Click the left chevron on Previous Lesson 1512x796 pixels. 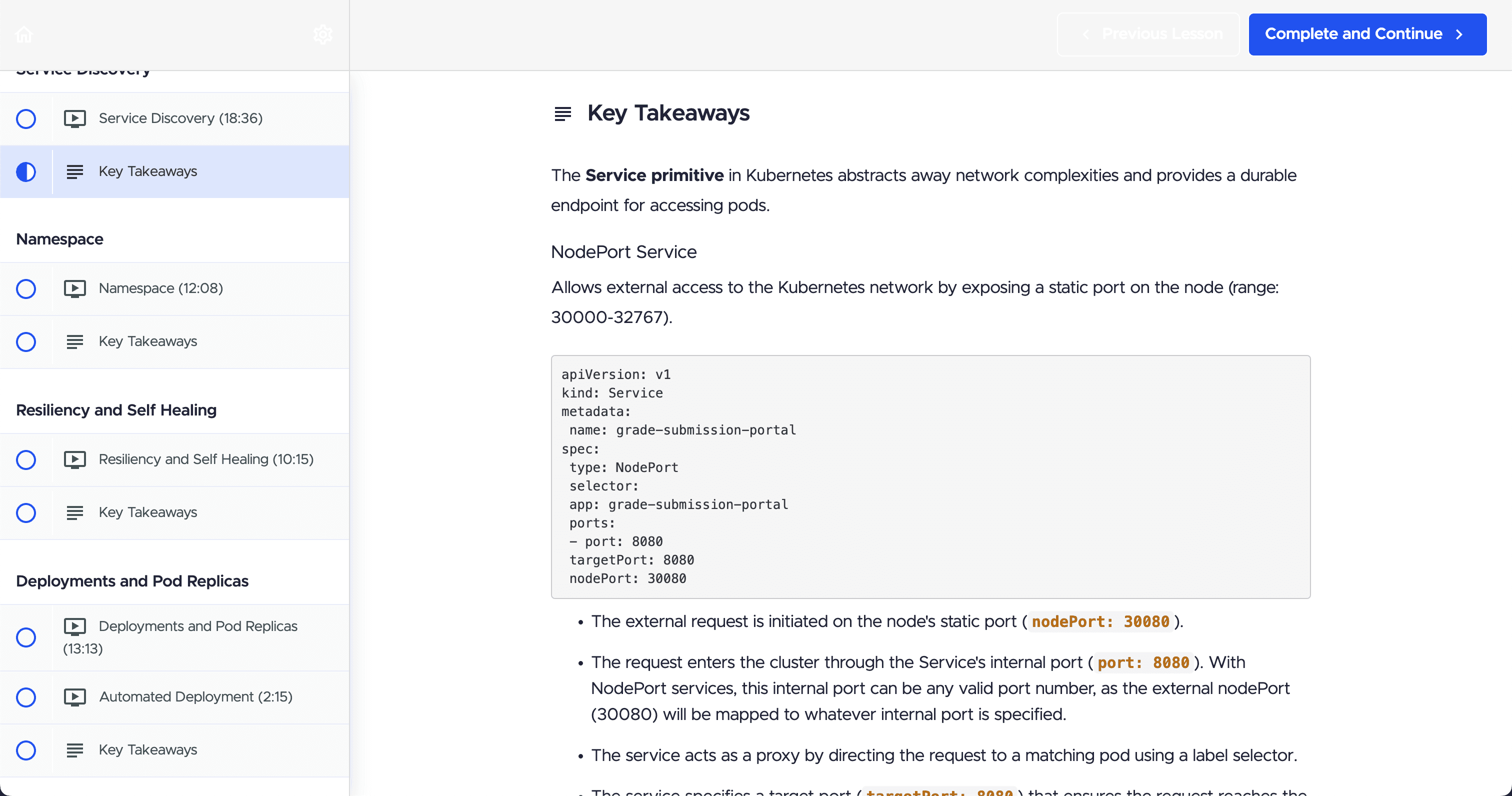point(1086,34)
